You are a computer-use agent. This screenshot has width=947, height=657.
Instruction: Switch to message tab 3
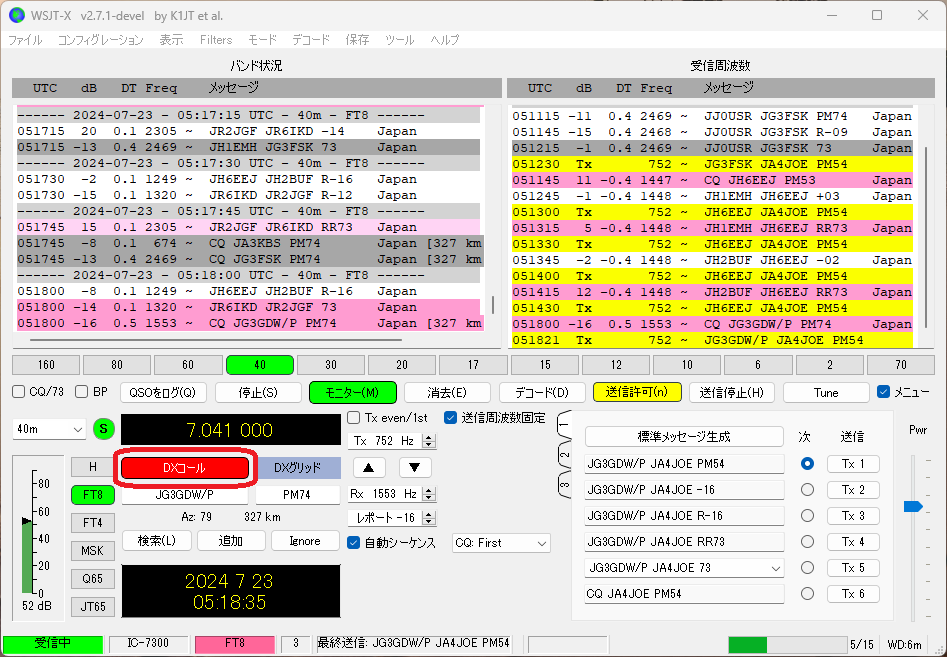click(563, 484)
